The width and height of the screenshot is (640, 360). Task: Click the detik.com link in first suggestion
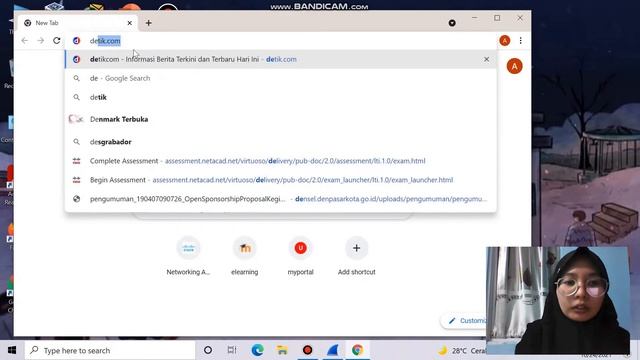coord(281,59)
